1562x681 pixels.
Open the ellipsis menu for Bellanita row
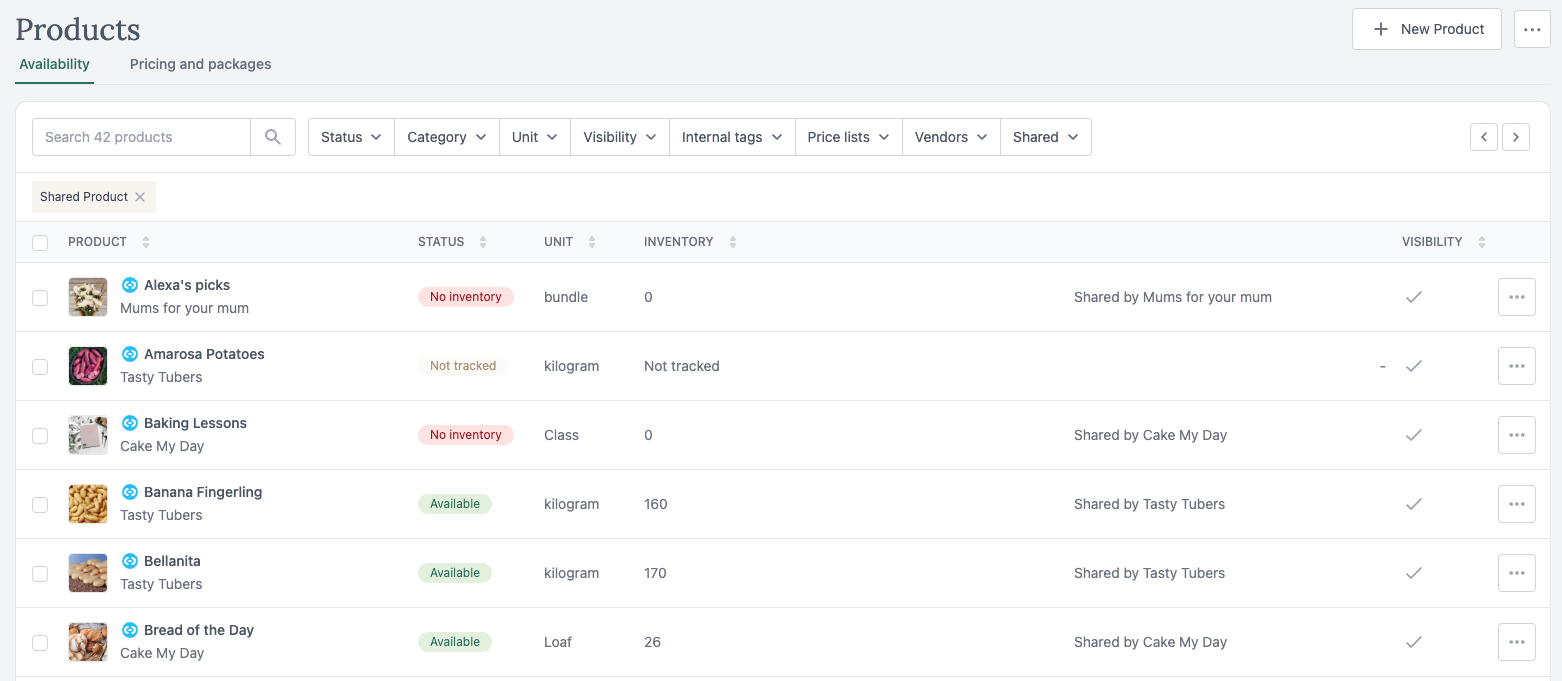tap(1516, 573)
